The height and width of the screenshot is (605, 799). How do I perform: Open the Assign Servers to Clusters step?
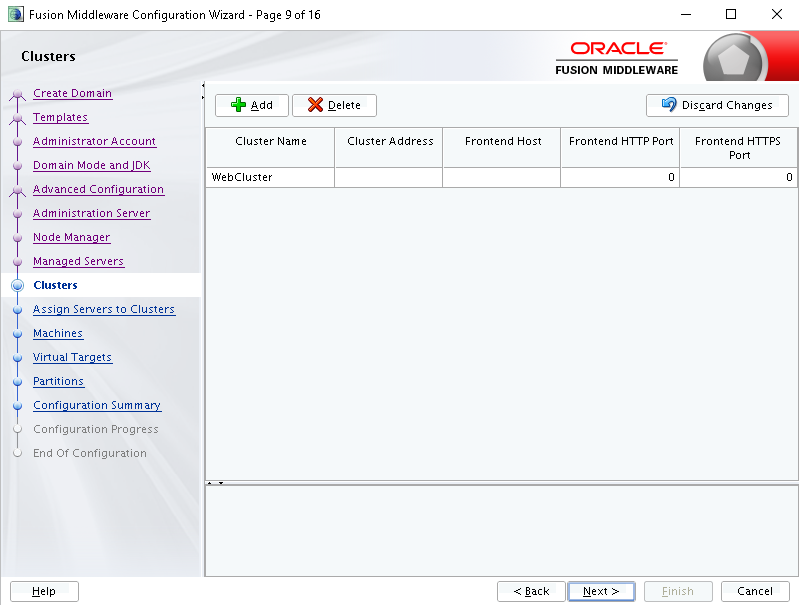point(104,309)
